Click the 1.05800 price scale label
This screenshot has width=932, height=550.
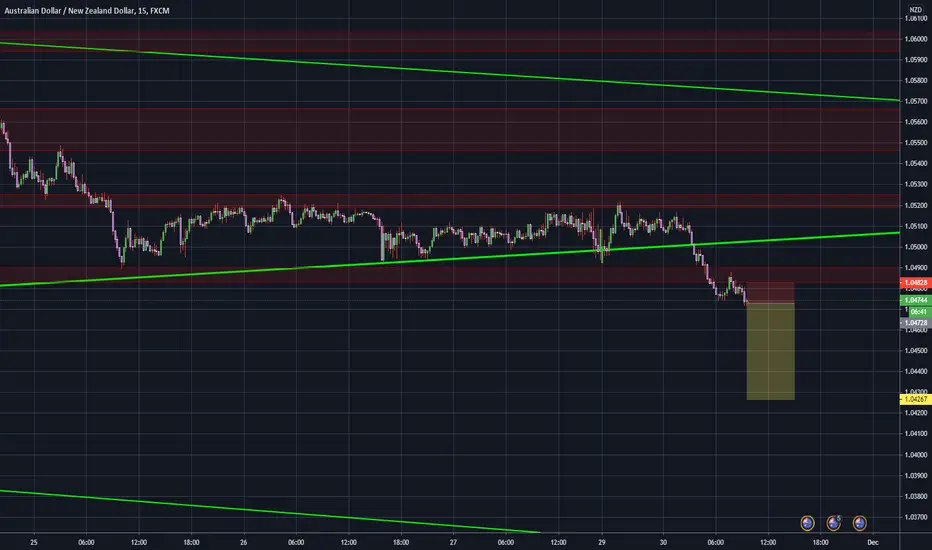(915, 80)
